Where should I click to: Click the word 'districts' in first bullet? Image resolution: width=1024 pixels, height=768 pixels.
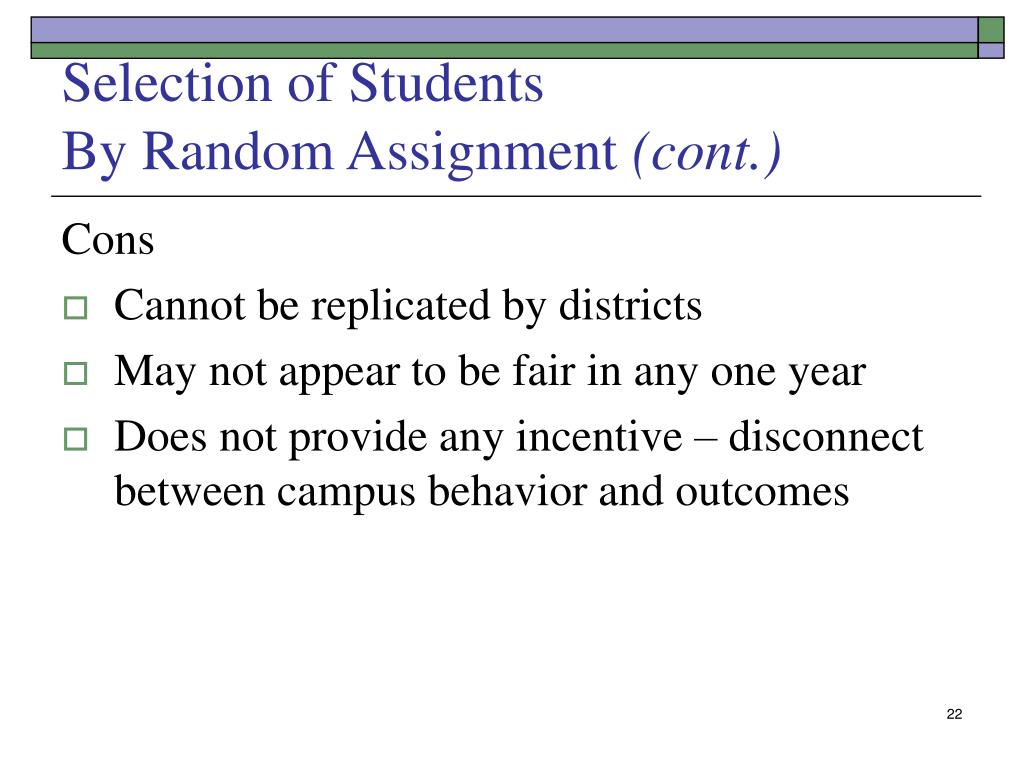click(x=630, y=305)
